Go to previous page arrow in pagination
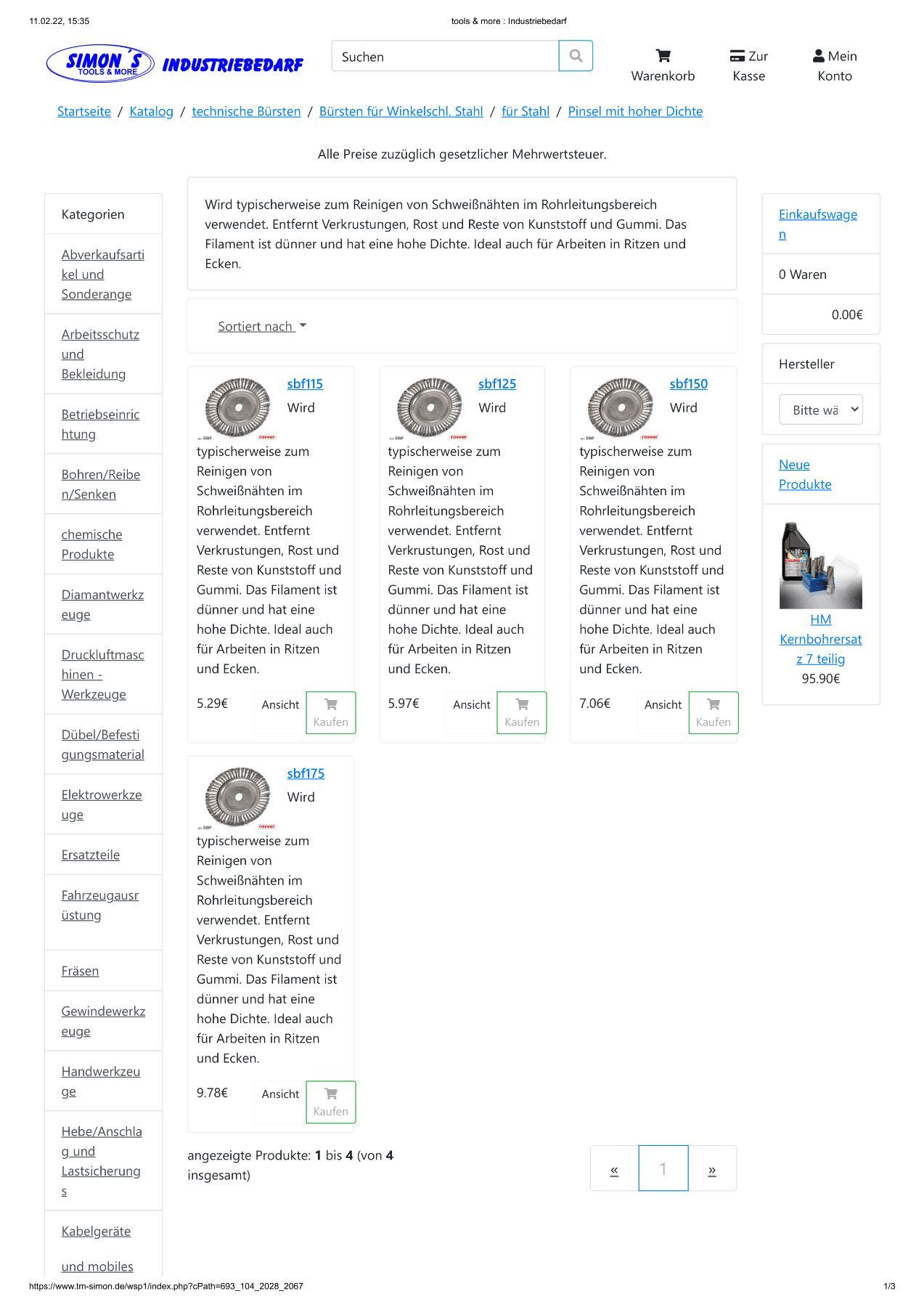This screenshot has height=1307, width=924. [x=614, y=1168]
